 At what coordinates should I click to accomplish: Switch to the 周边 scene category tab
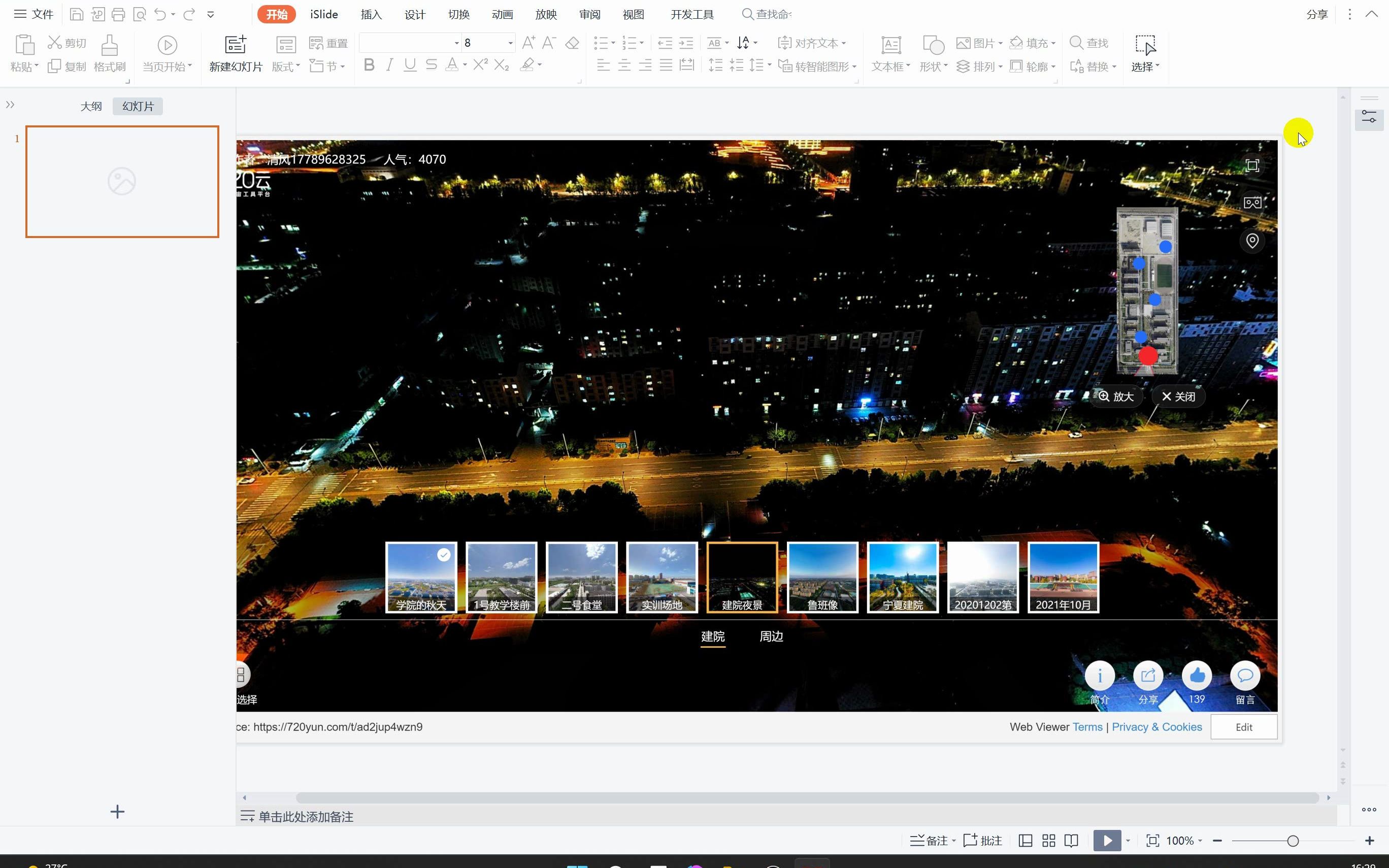771,636
